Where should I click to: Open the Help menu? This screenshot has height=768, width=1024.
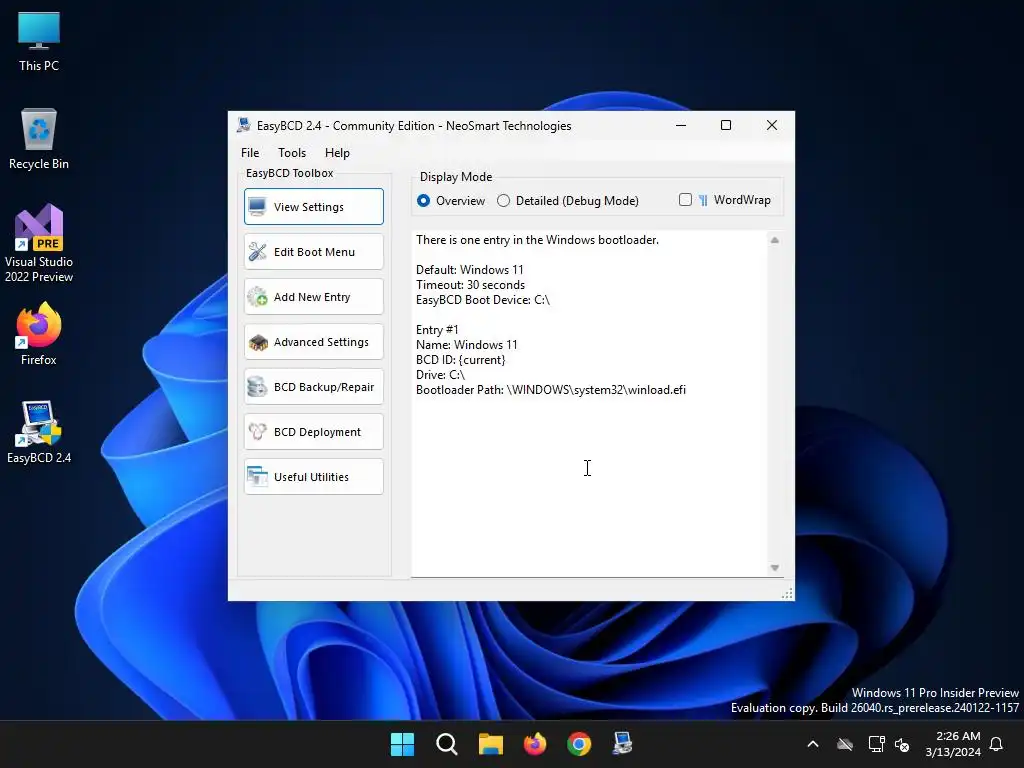[x=337, y=152]
